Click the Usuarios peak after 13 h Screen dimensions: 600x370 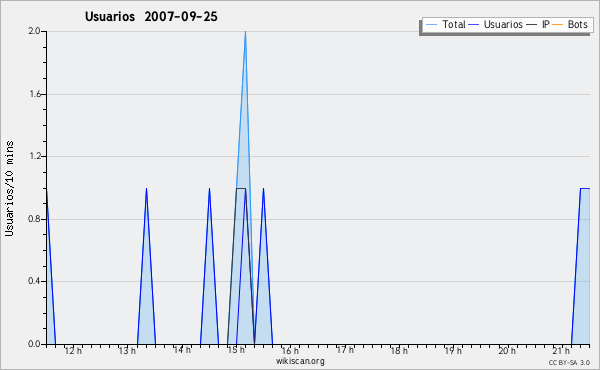[146, 189]
